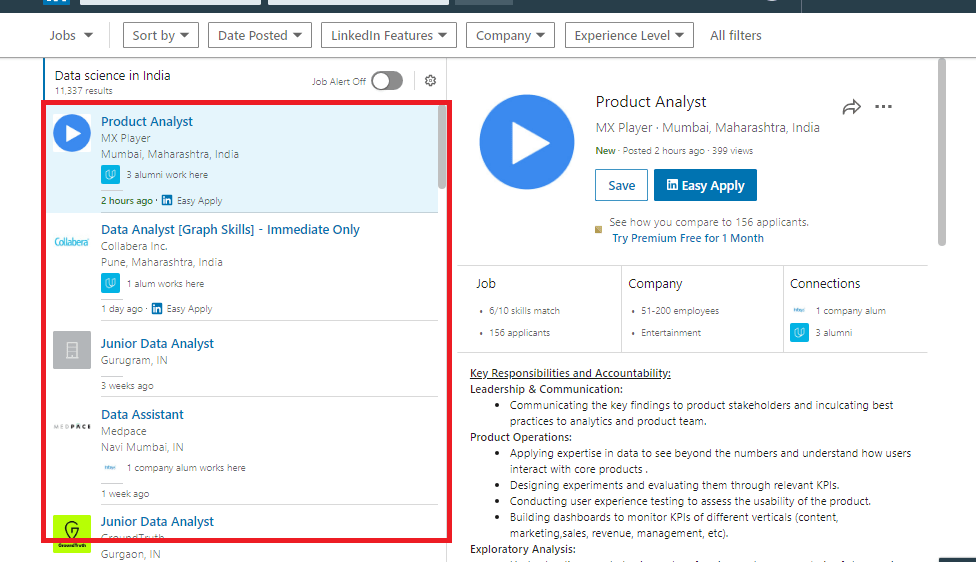Click 'Collabera Inc.' company name

pyautogui.click(x=134, y=246)
